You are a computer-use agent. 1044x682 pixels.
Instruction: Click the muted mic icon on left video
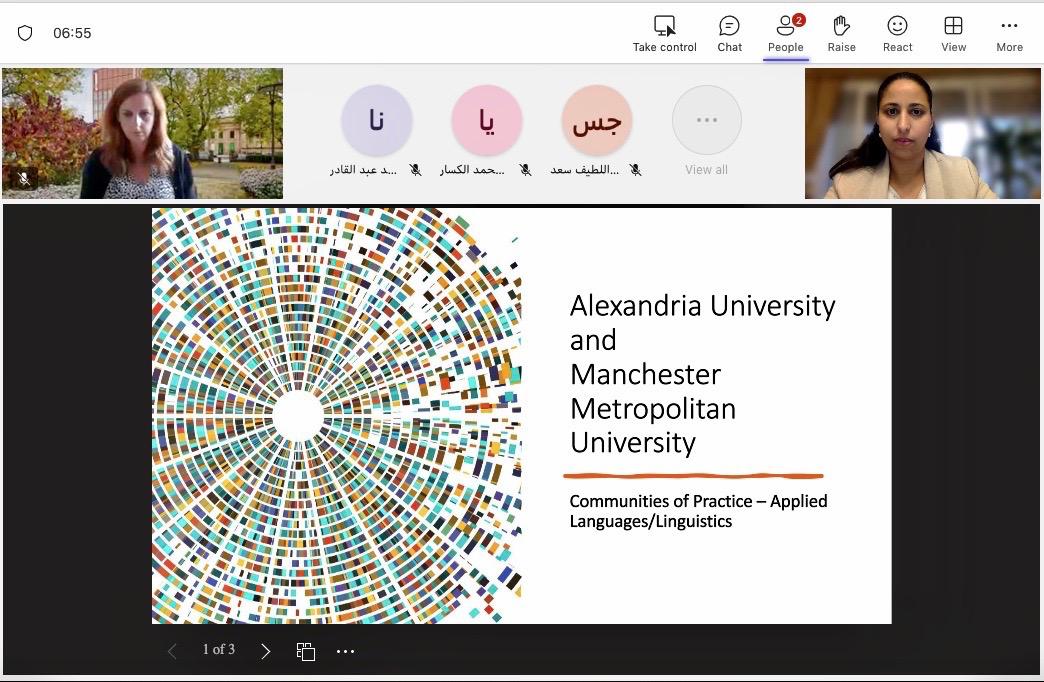click(24, 179)
